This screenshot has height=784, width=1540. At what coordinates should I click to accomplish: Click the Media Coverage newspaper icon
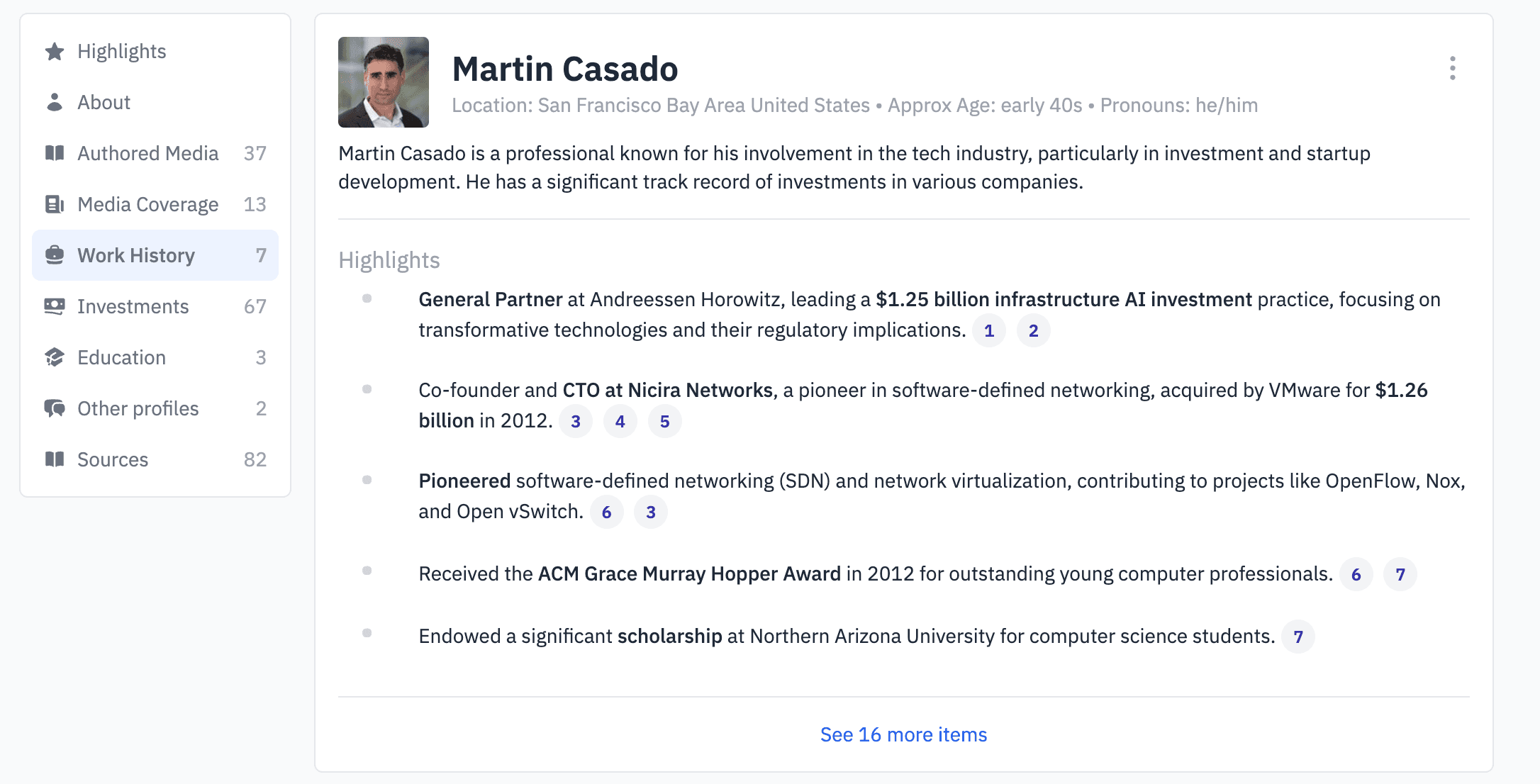pyautogui.click(x=55, y=204)
